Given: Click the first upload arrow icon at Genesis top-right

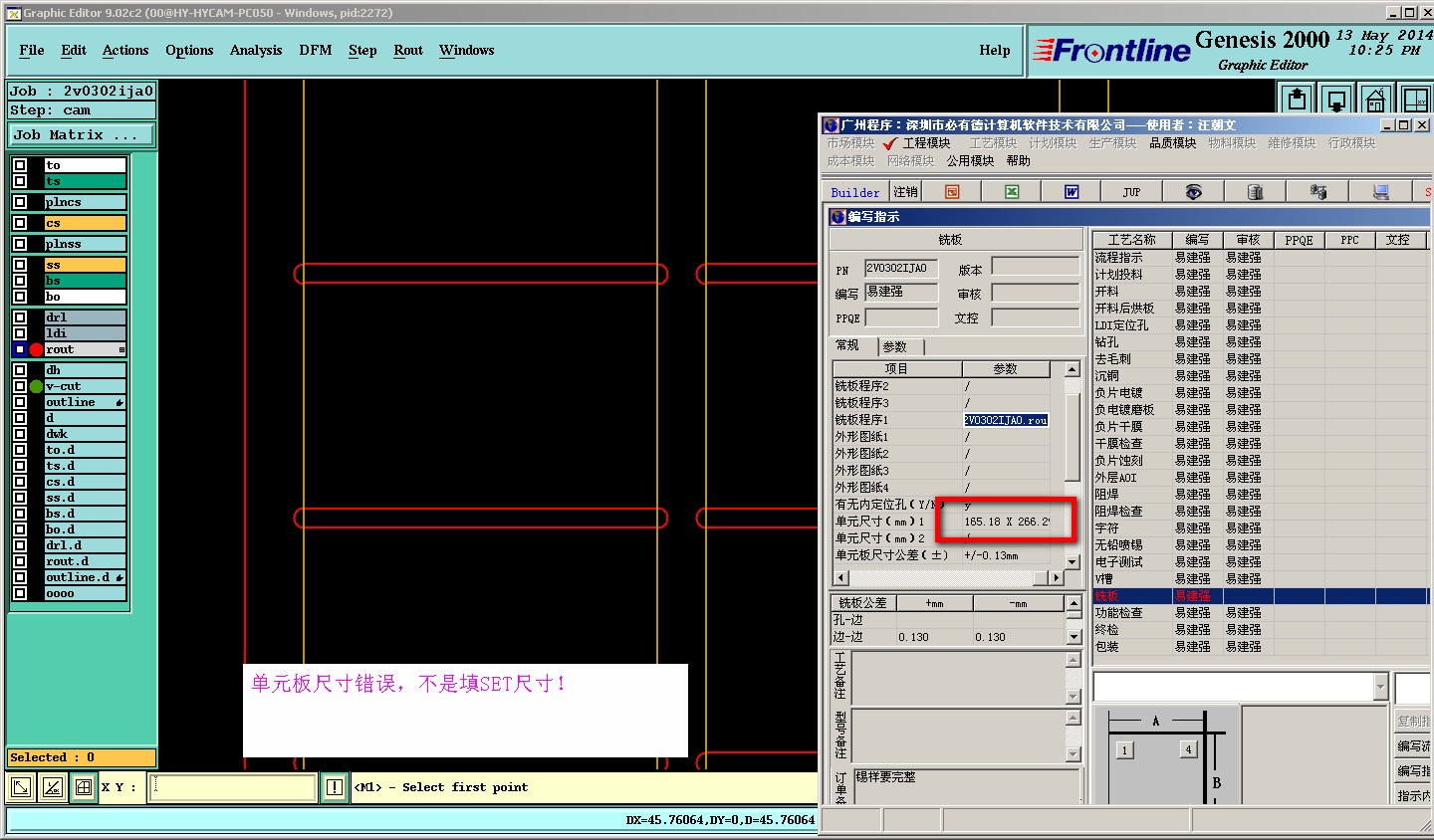Looking at the screenshot, I should tap(1297, 99).
